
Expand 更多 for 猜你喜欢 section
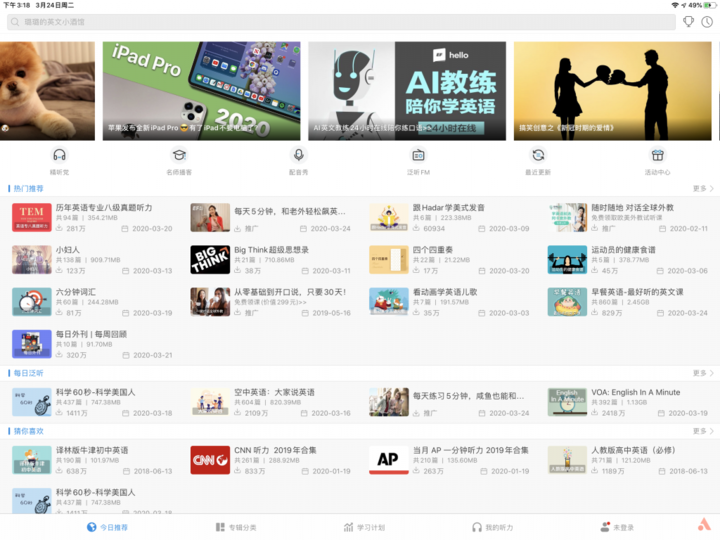coord(703,431)
